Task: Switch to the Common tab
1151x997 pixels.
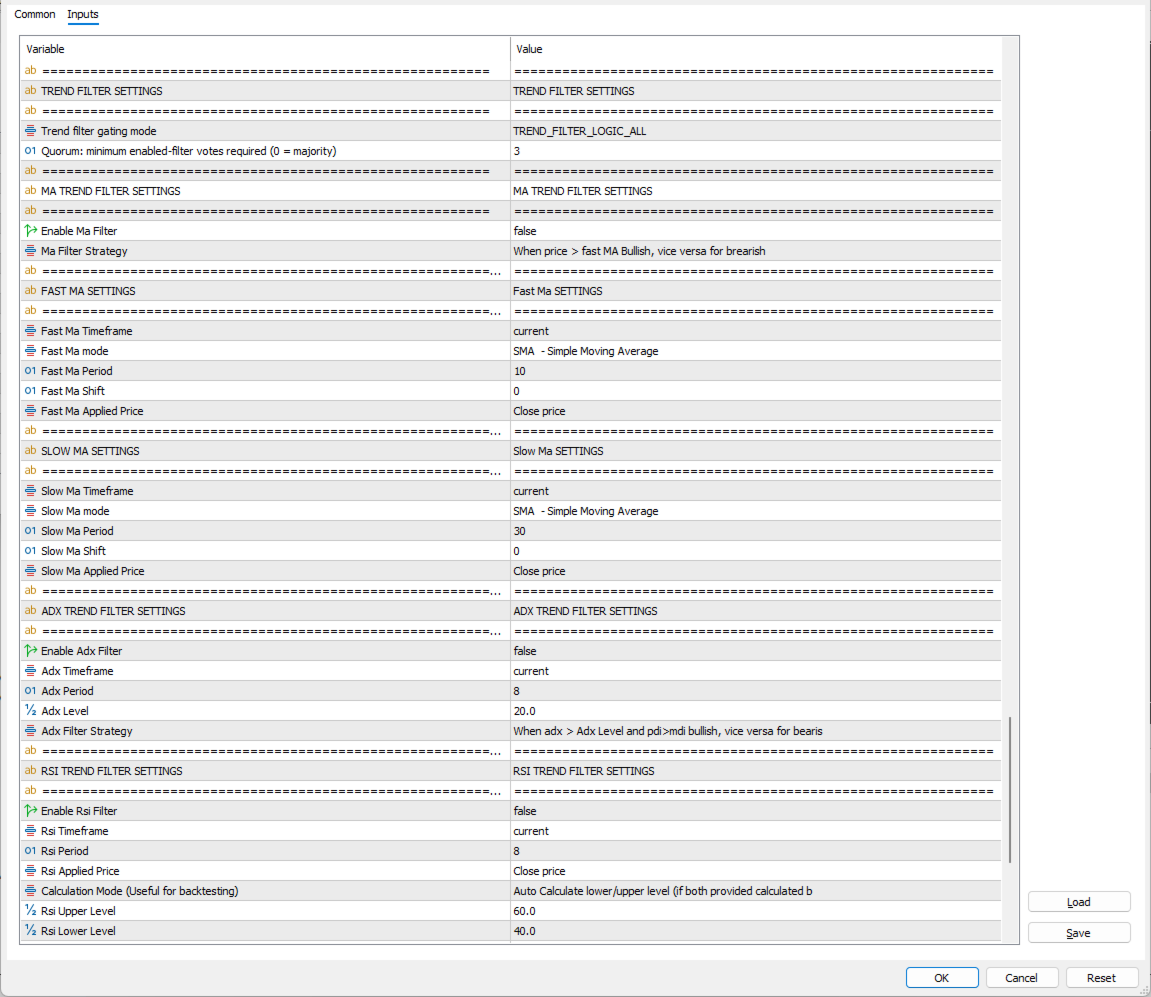Action: pos(35,14)
